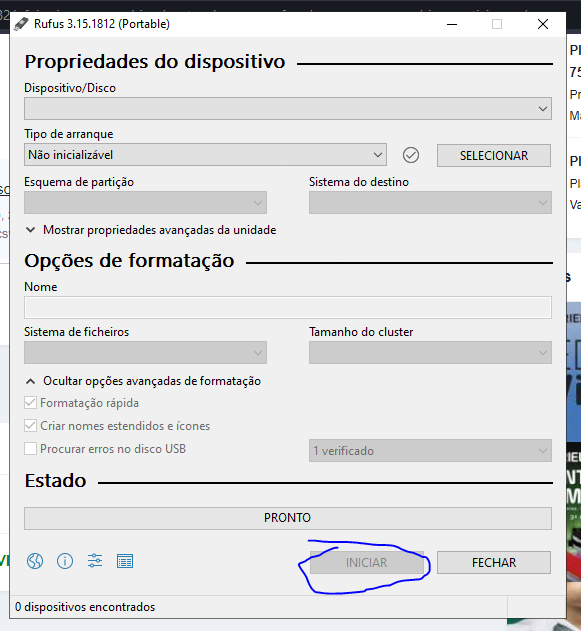Minimize the Rufus window
Screen dimensions: 581x631
[x=452, y=24]
